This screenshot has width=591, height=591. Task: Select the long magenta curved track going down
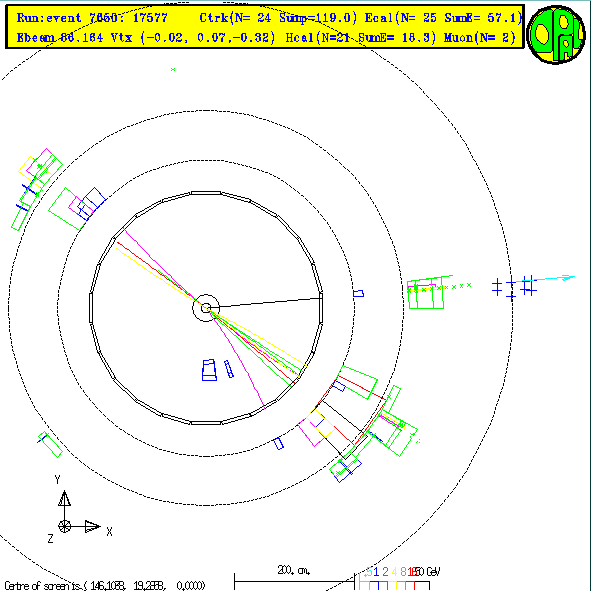point(236,358)
